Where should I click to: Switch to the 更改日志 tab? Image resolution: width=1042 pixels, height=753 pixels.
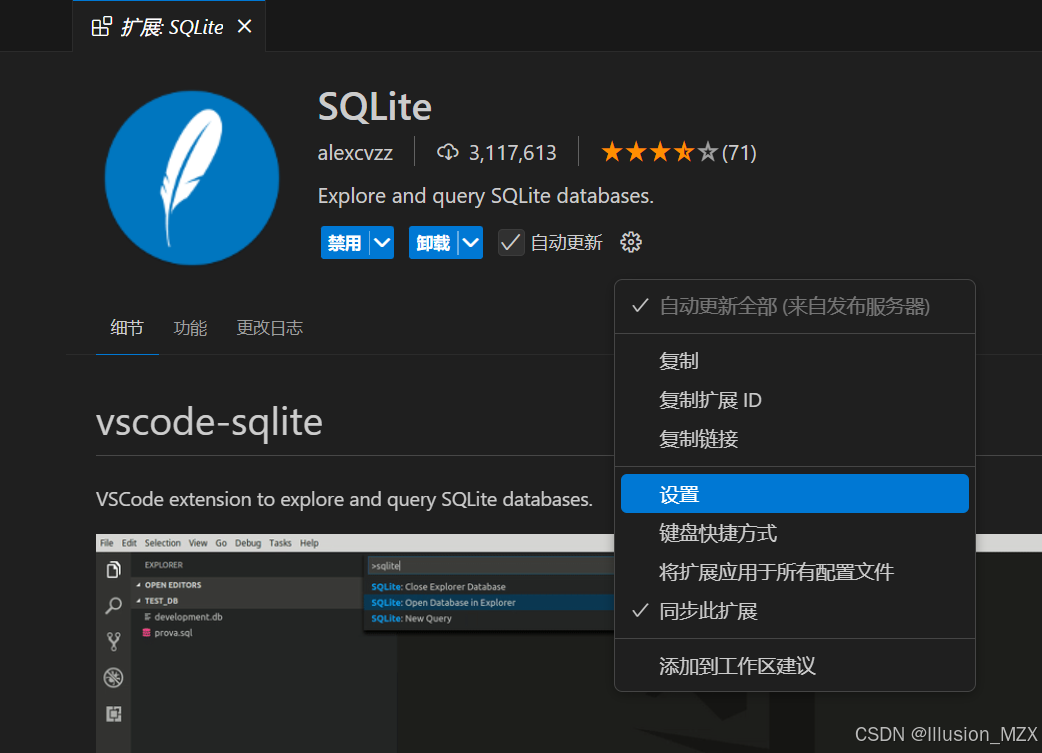(269, 328)
